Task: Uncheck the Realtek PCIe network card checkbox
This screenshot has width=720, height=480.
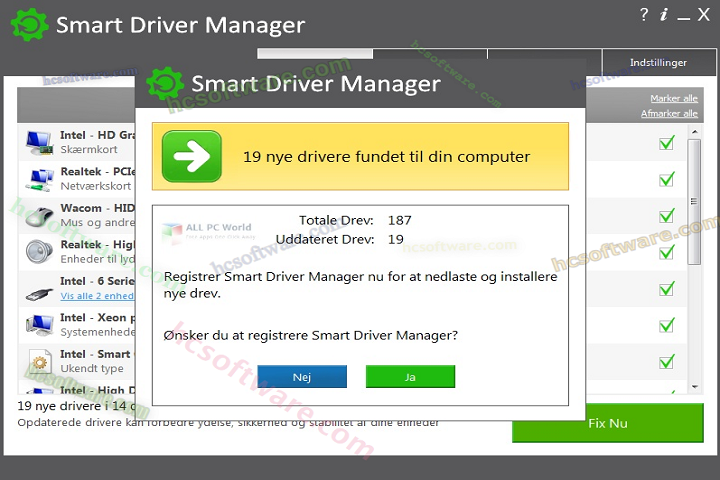Action: coord(667,179)
